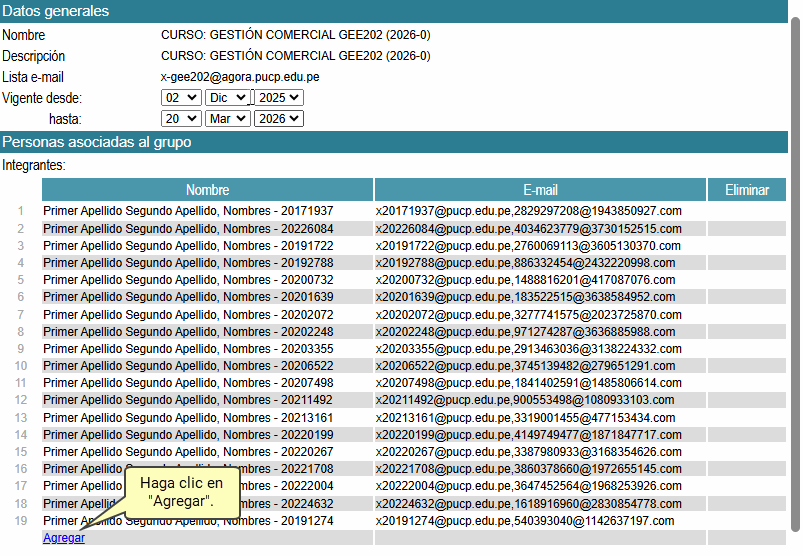Open the "Vigente desde" day dropdown showing 02
This screenshot has height=556, width=803.
(x=180, y=97)
